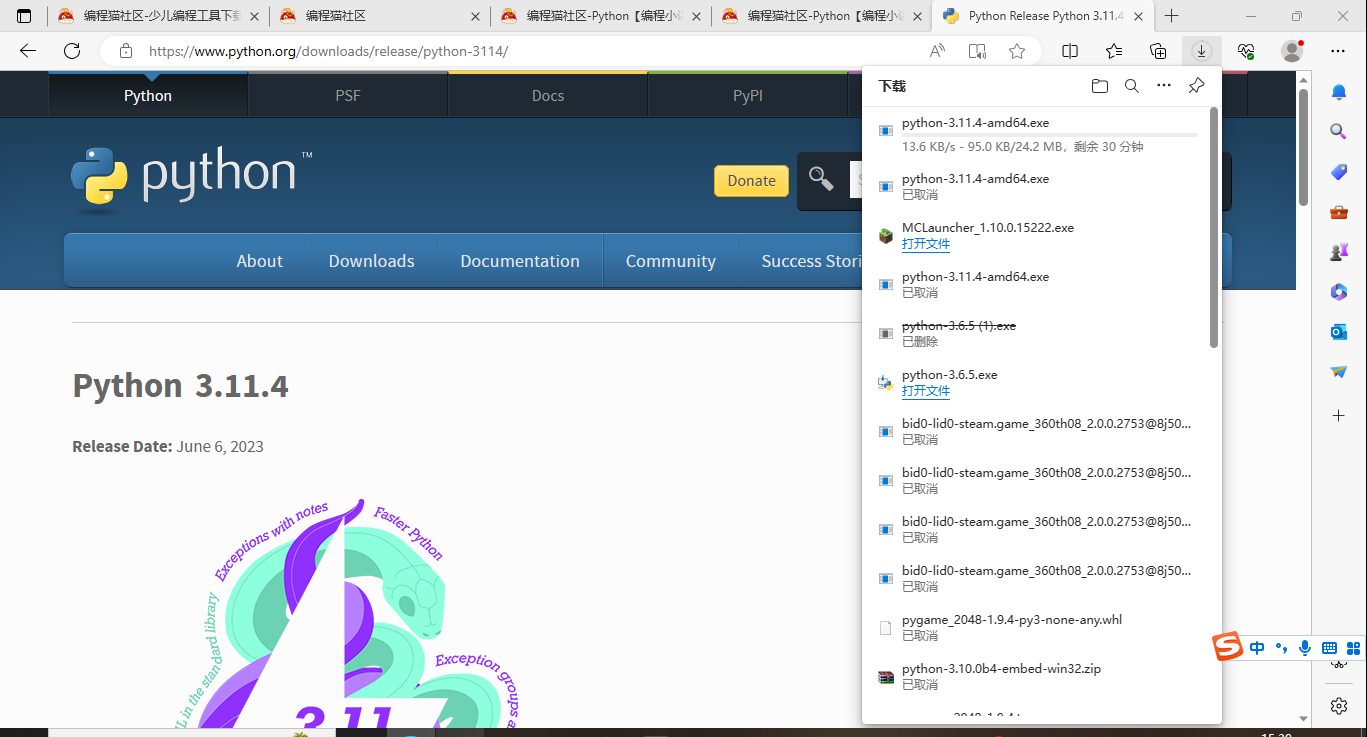Image resolution: width=1367 pixels, height=737 pixels.
Task: Switch Sogou input between Chinese and English
Action: coord(1257,648)
